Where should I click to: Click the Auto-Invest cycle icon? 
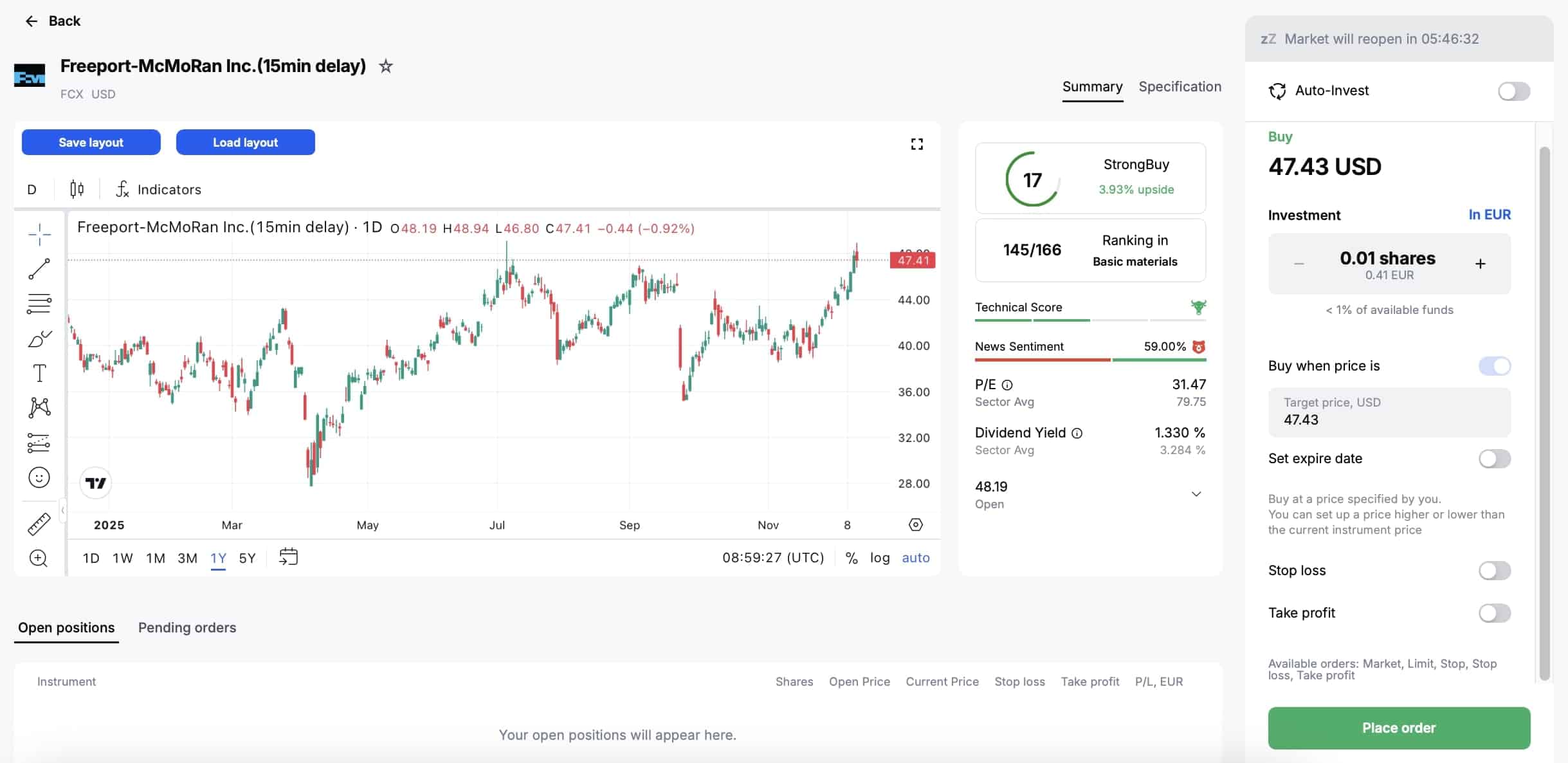pyautogui.click(x=1277, y=91)
